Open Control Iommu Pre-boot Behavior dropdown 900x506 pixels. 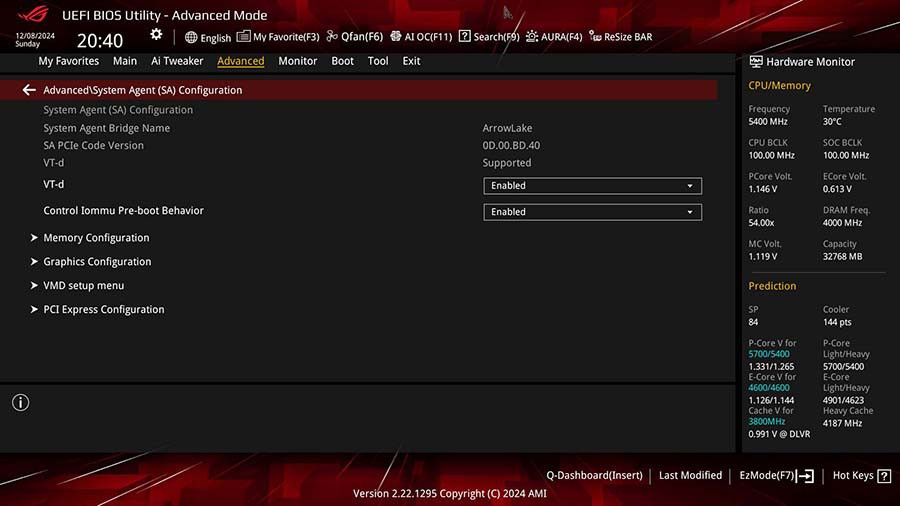click(x=592, y=212)
